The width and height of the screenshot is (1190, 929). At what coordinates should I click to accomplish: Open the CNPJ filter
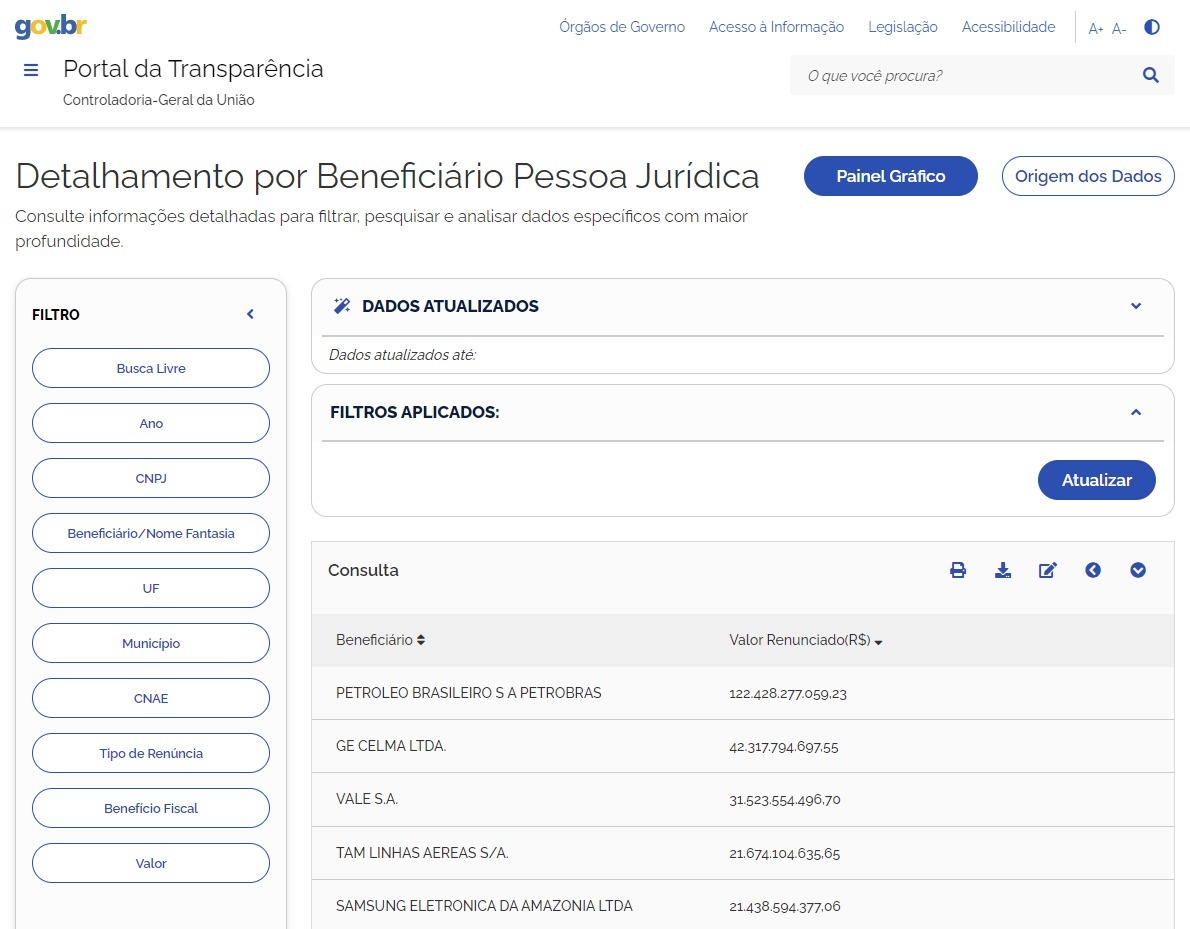coord(151,478)
